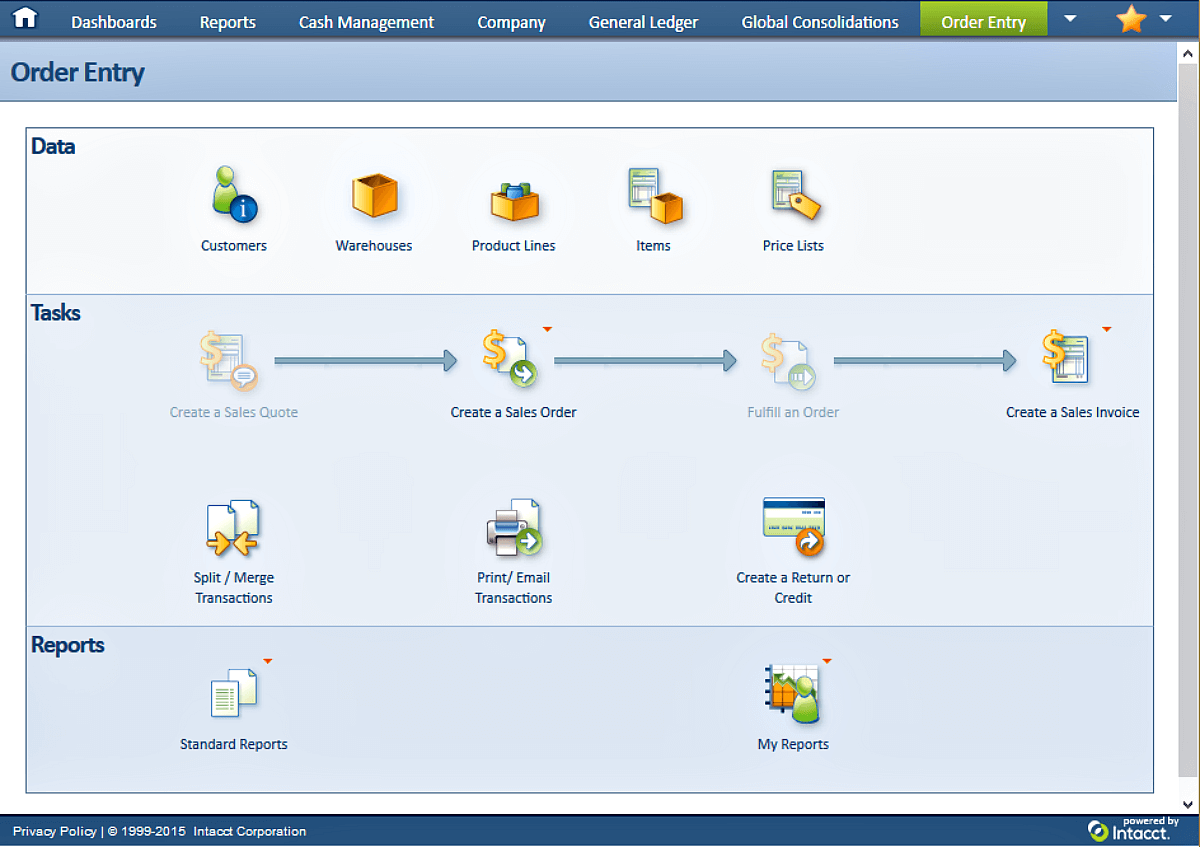Open the Privacy Policy link in footer

(x=55, y=831)
